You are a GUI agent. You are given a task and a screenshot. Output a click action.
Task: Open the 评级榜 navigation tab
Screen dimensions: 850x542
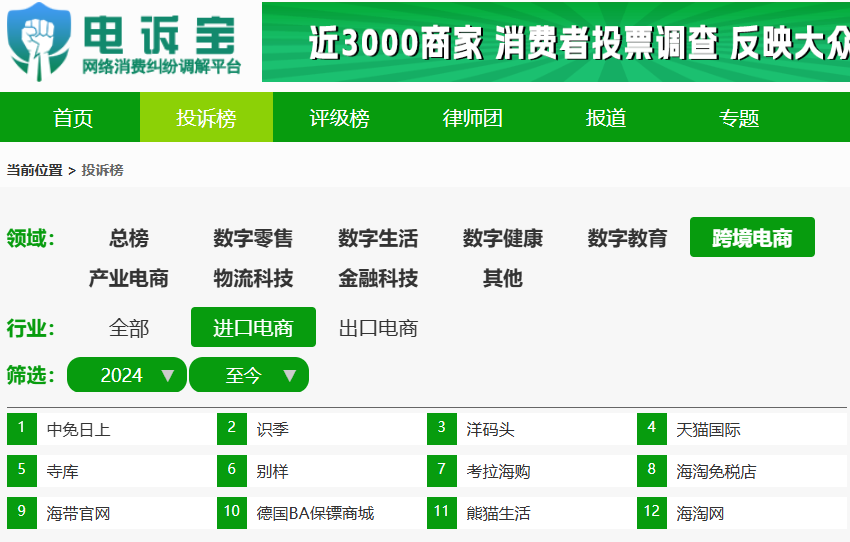pyautogui.click(x=339, y=118)
